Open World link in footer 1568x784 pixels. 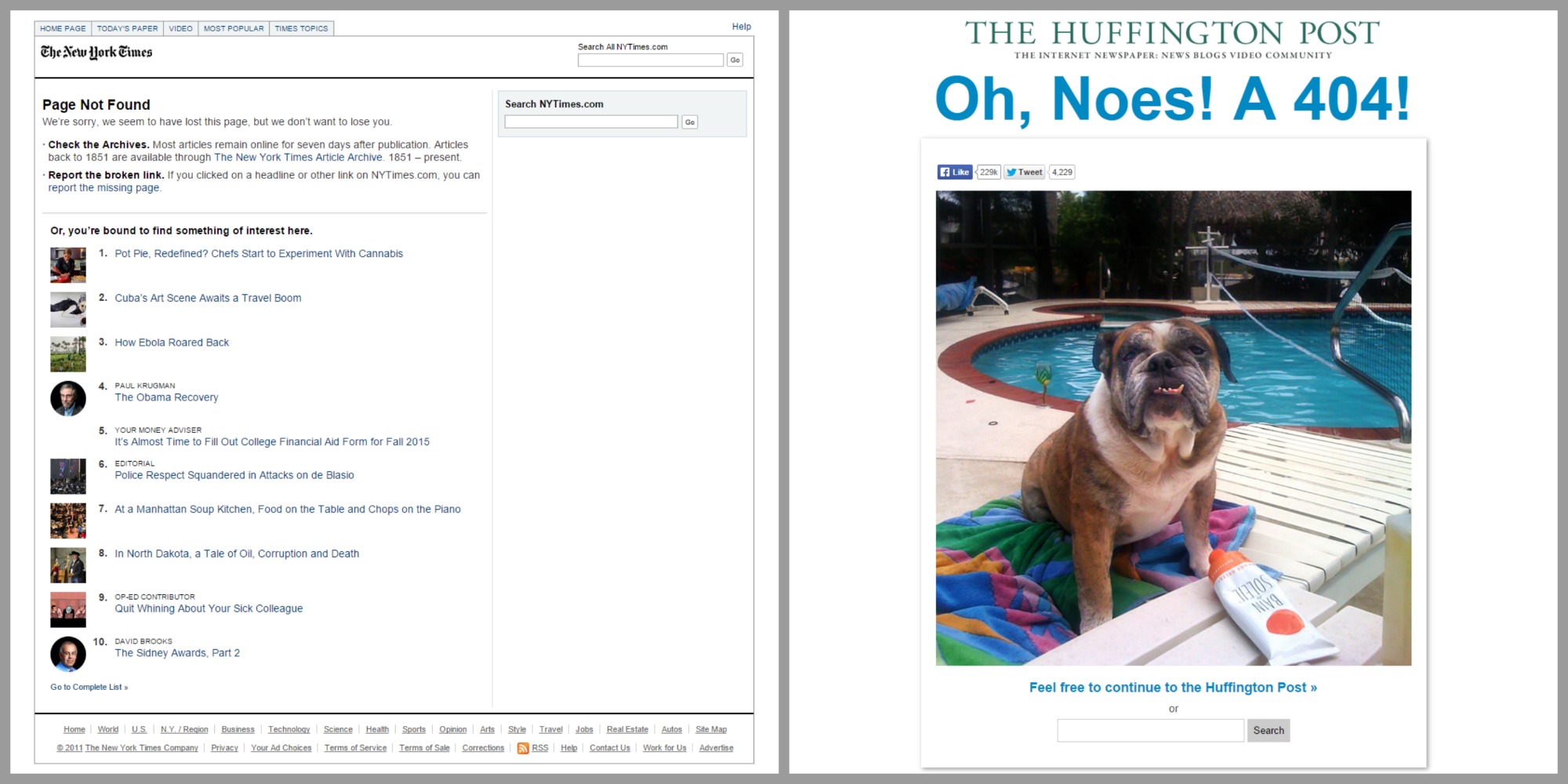(108, 730)
